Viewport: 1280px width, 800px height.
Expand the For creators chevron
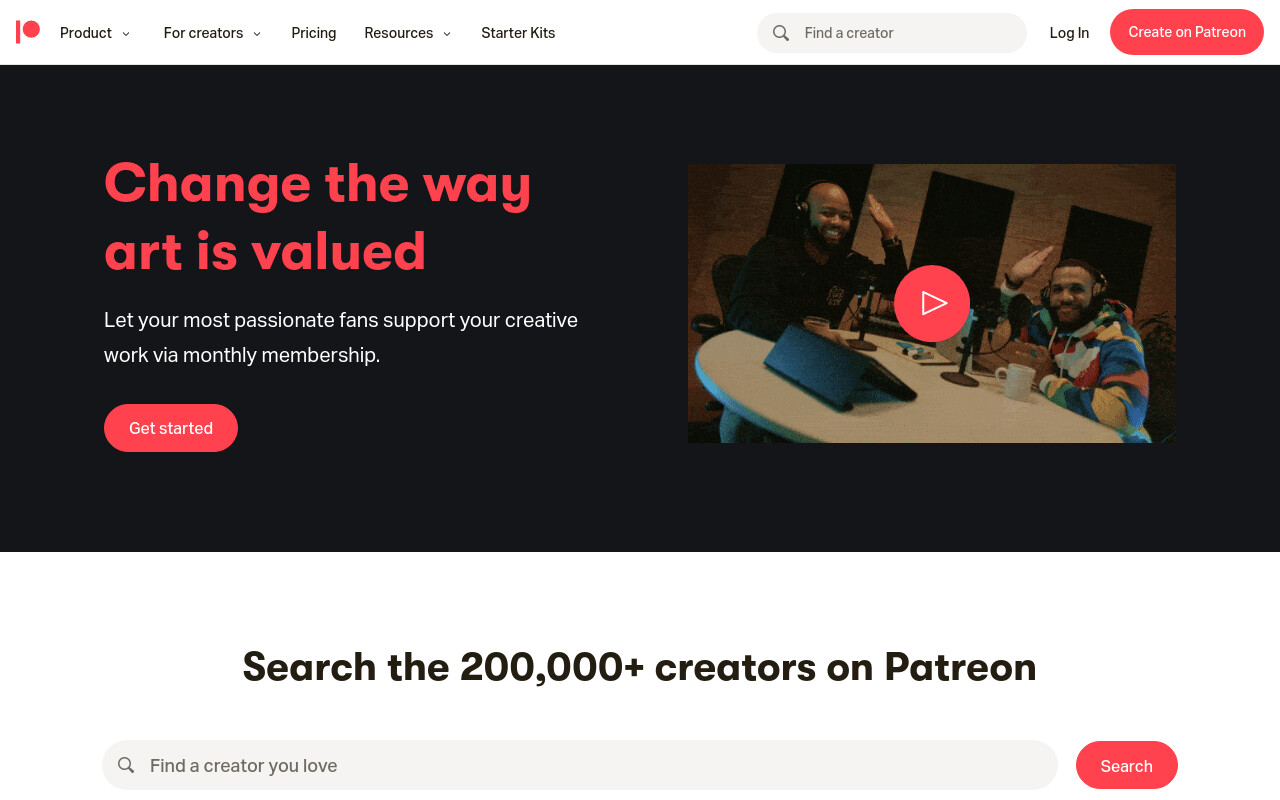click(x=257, y=34)
